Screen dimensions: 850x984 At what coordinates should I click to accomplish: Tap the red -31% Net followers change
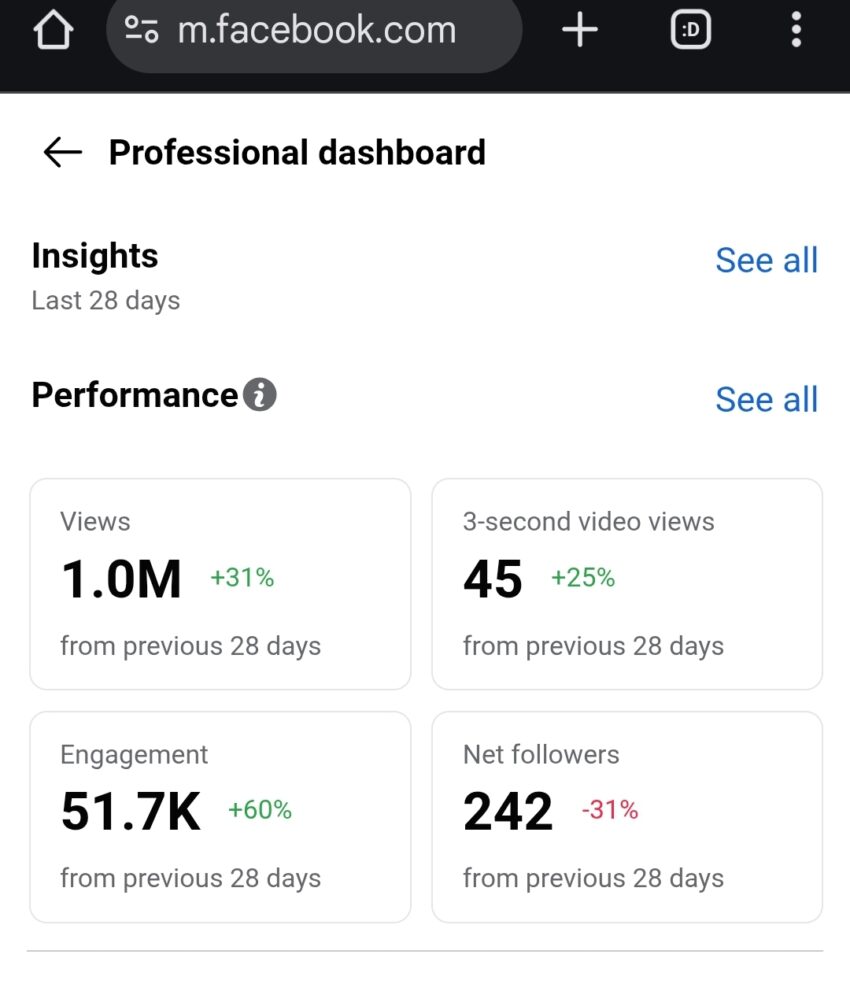(610, 810)
